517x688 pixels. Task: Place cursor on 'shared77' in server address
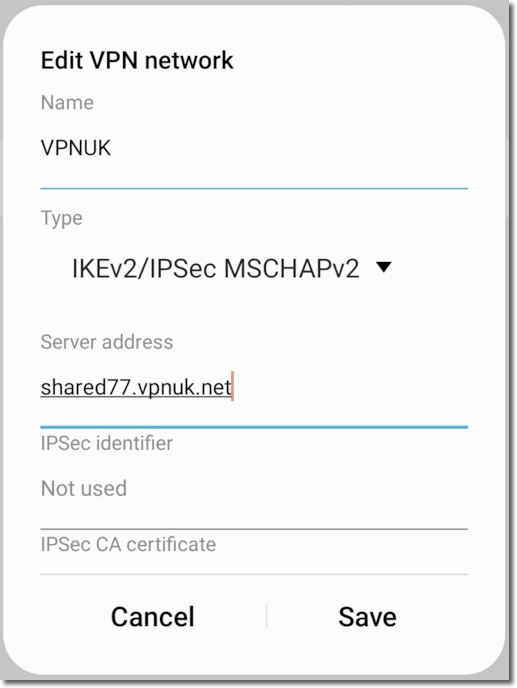coord(86,387)
